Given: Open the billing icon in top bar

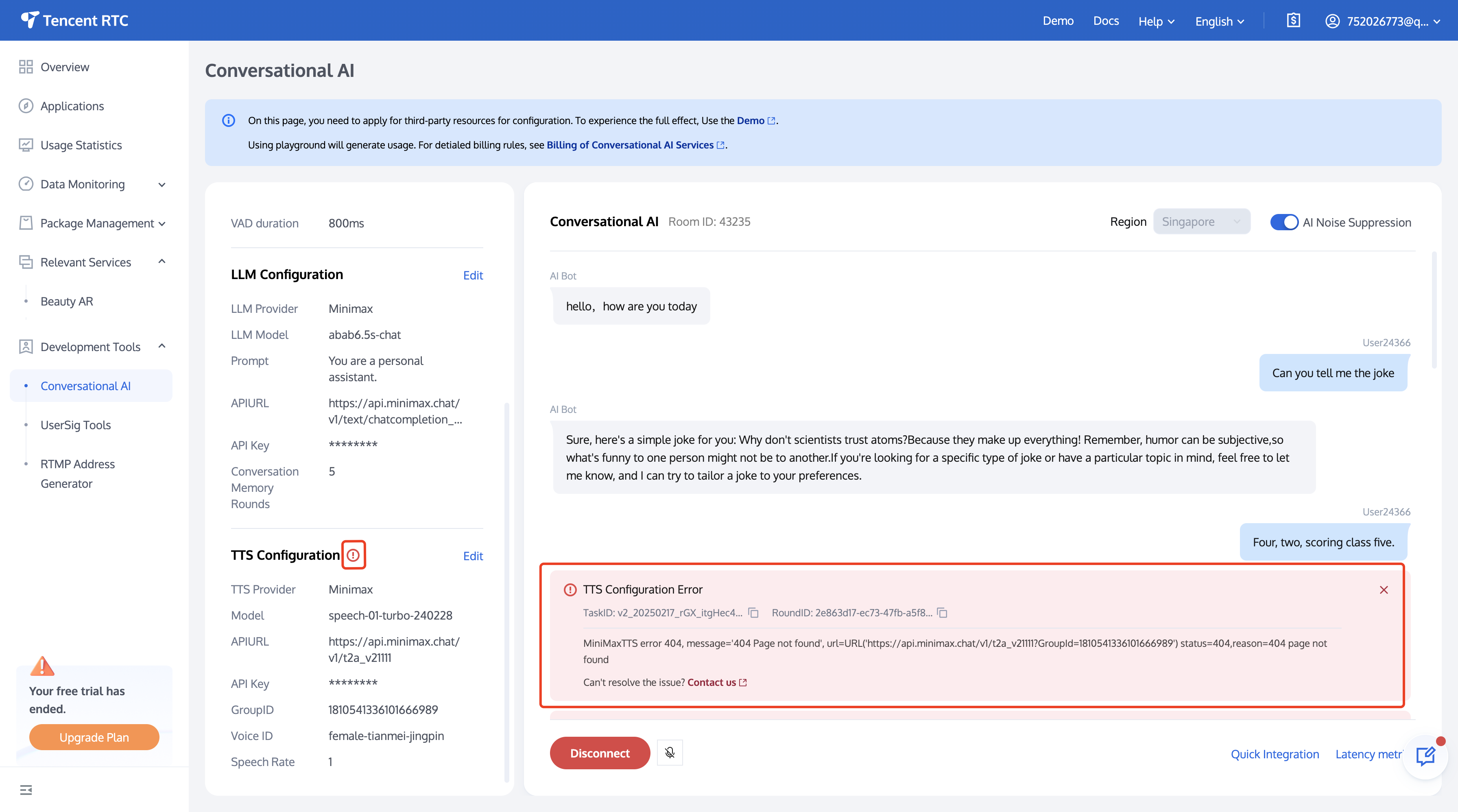Looking at the screenshot, I should tap(1293, 21).
